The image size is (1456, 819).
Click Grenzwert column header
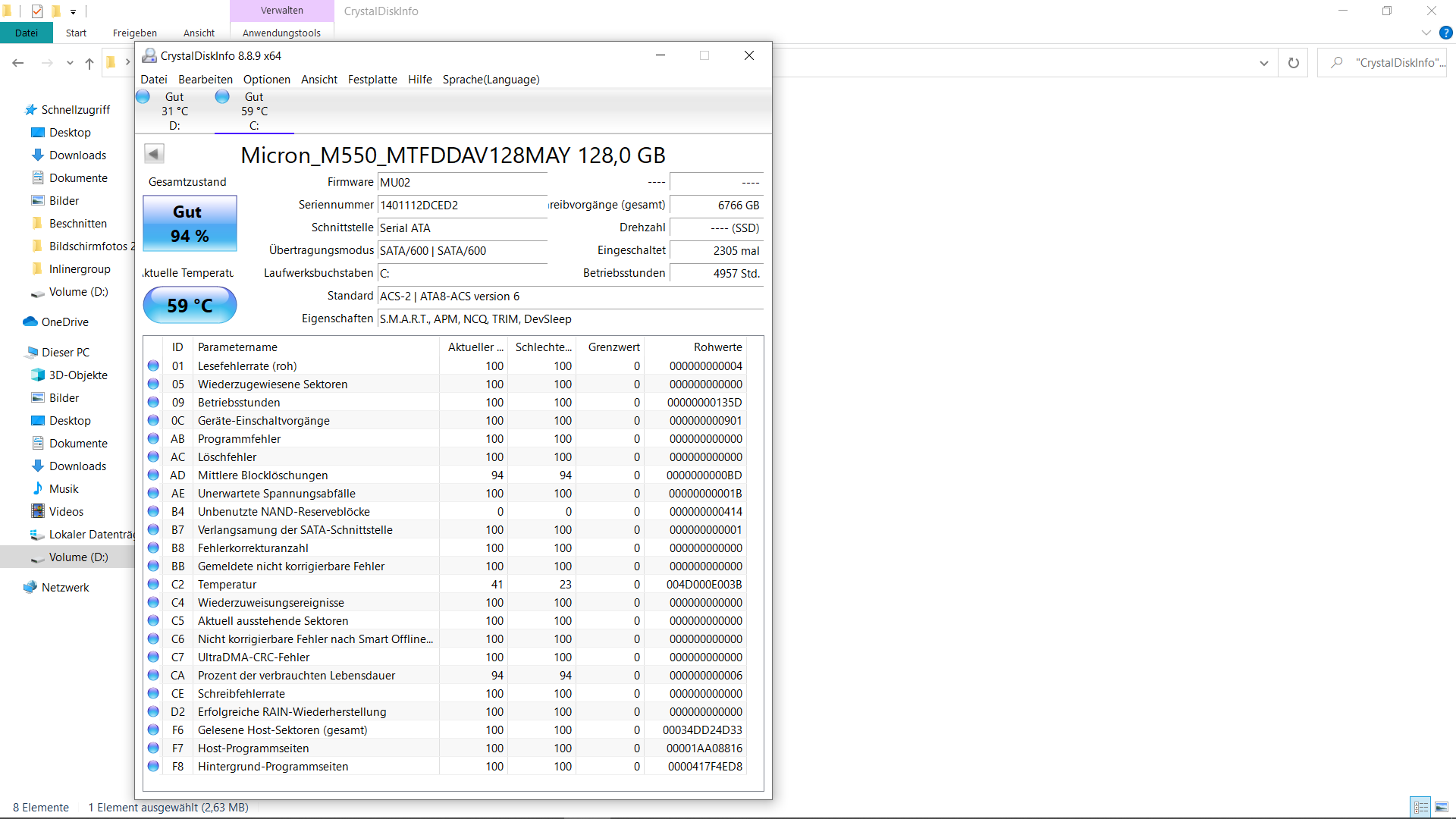tap(610, 347)
